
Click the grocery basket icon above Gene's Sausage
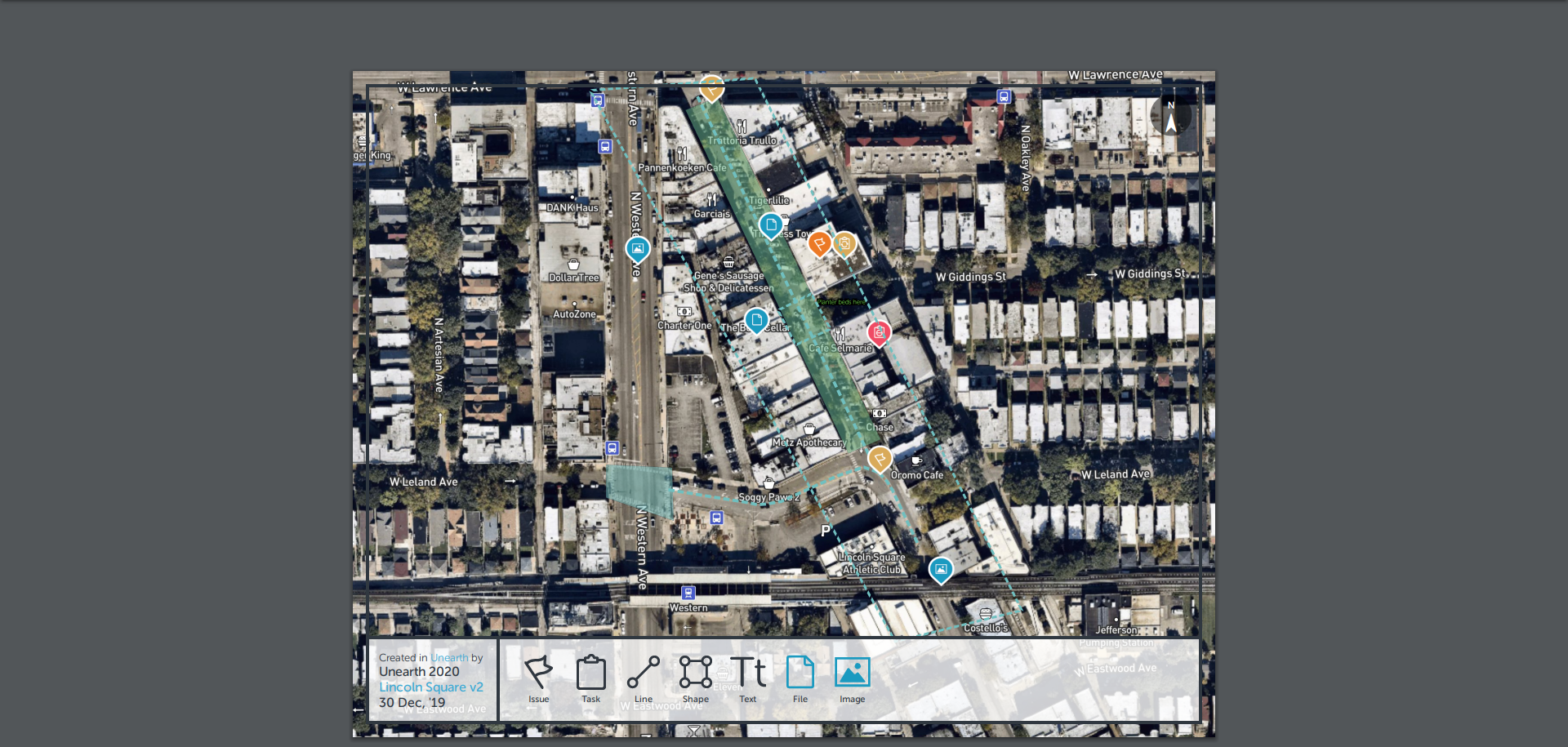click(x=728, y=263)
